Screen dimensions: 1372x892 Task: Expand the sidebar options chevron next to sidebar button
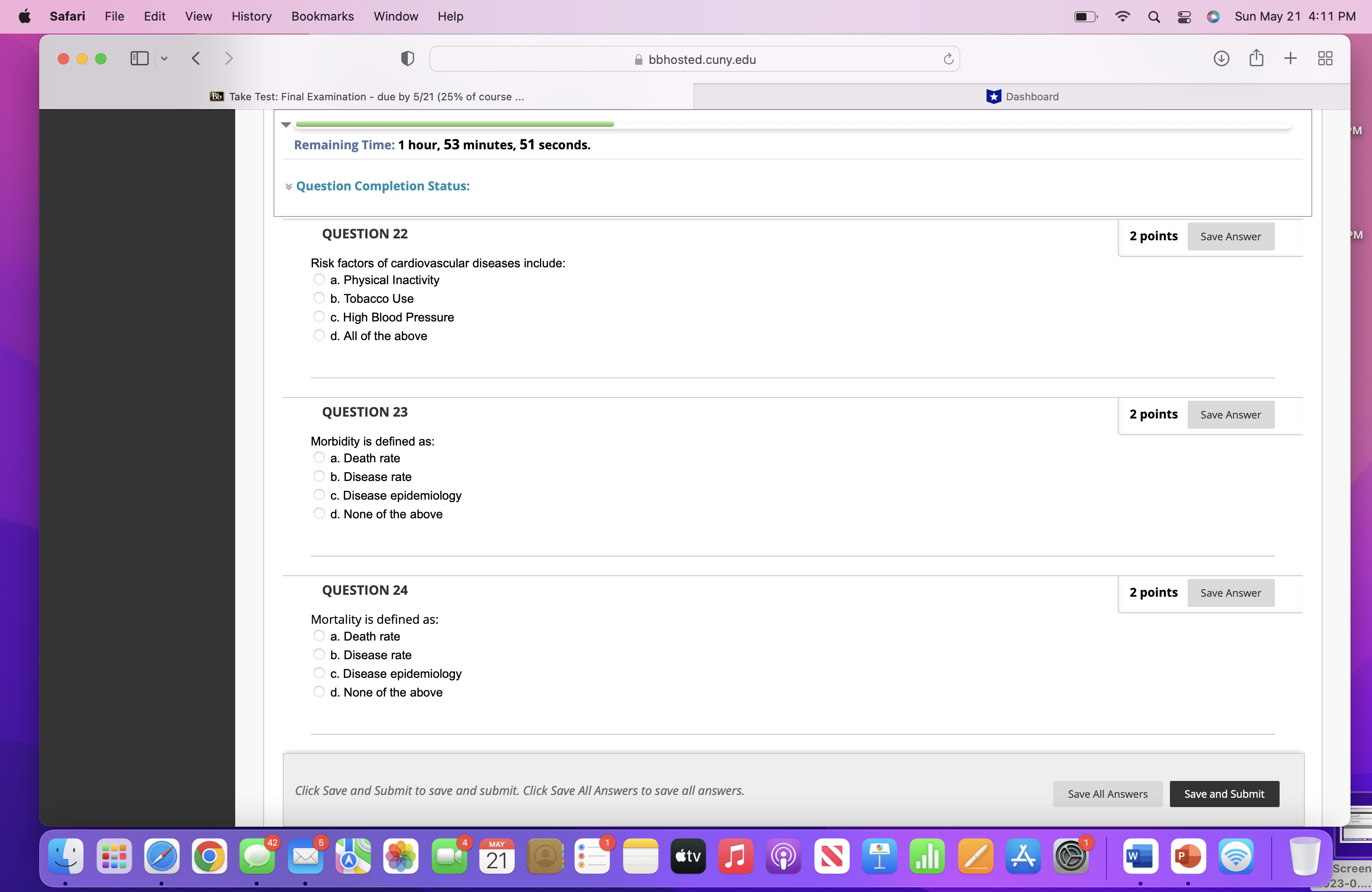(165, 58)
